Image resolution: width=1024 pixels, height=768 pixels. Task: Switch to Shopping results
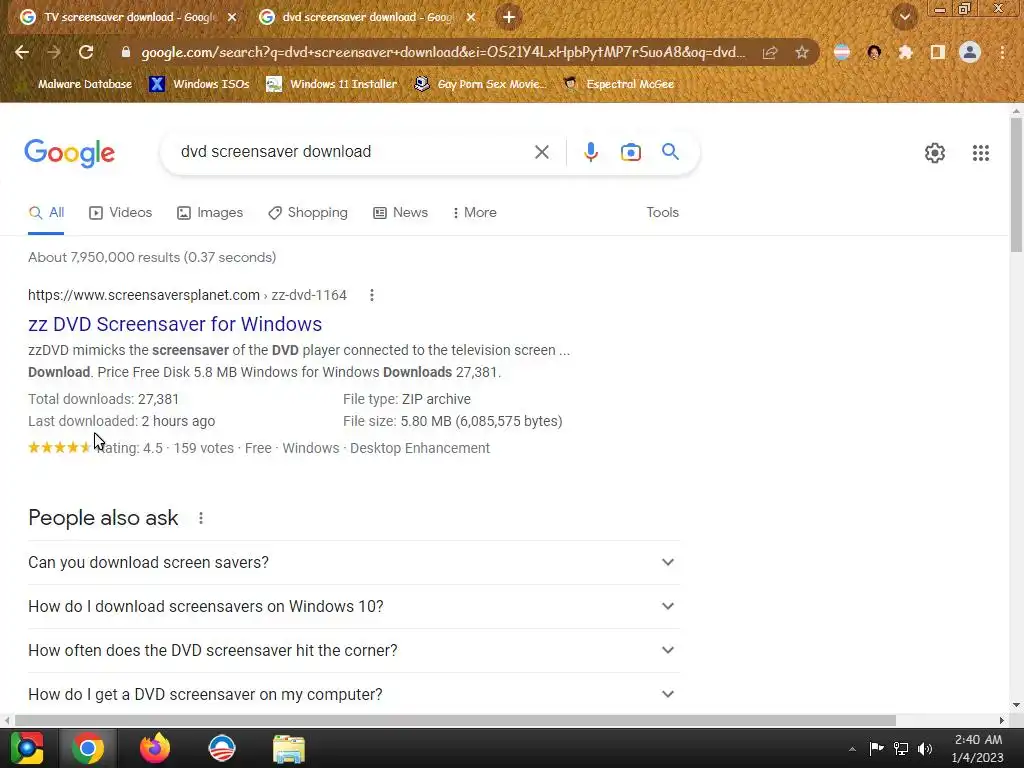[x=308, y=213]
